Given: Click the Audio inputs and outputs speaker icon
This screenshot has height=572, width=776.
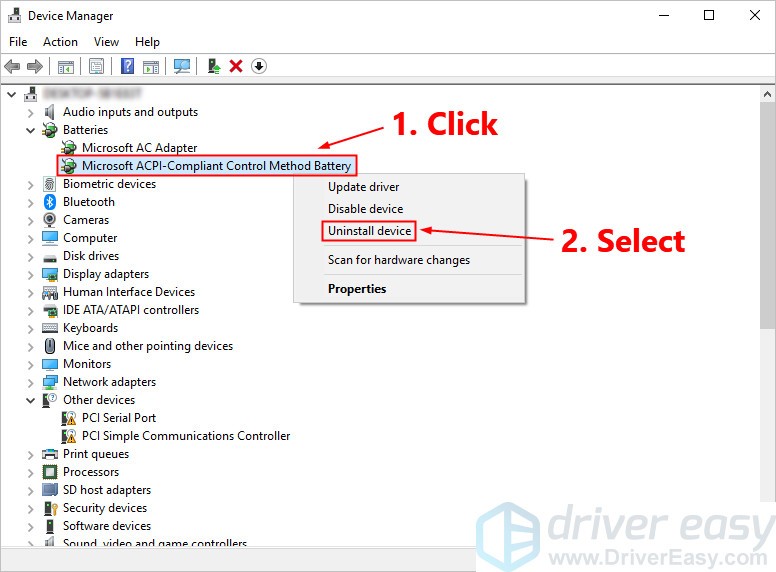Looking at the screenshot, I should pos(49,112).
